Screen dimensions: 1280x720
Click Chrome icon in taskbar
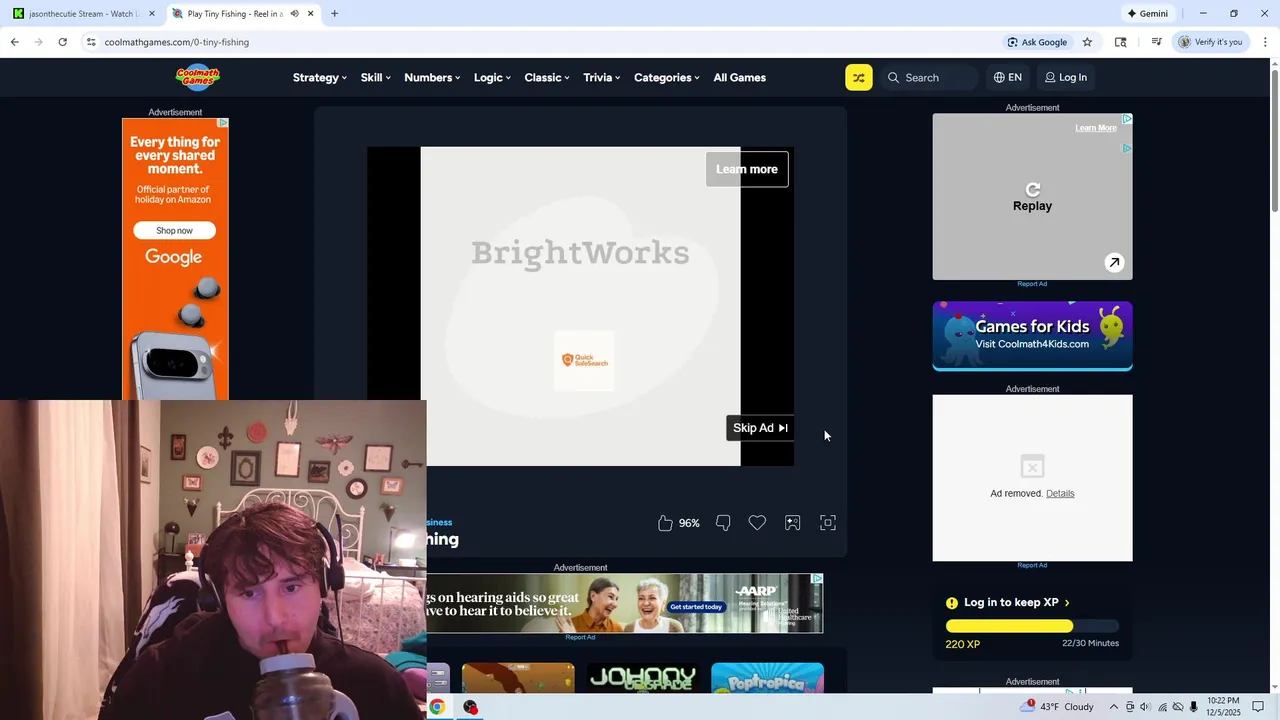click(x=437, y=707)
